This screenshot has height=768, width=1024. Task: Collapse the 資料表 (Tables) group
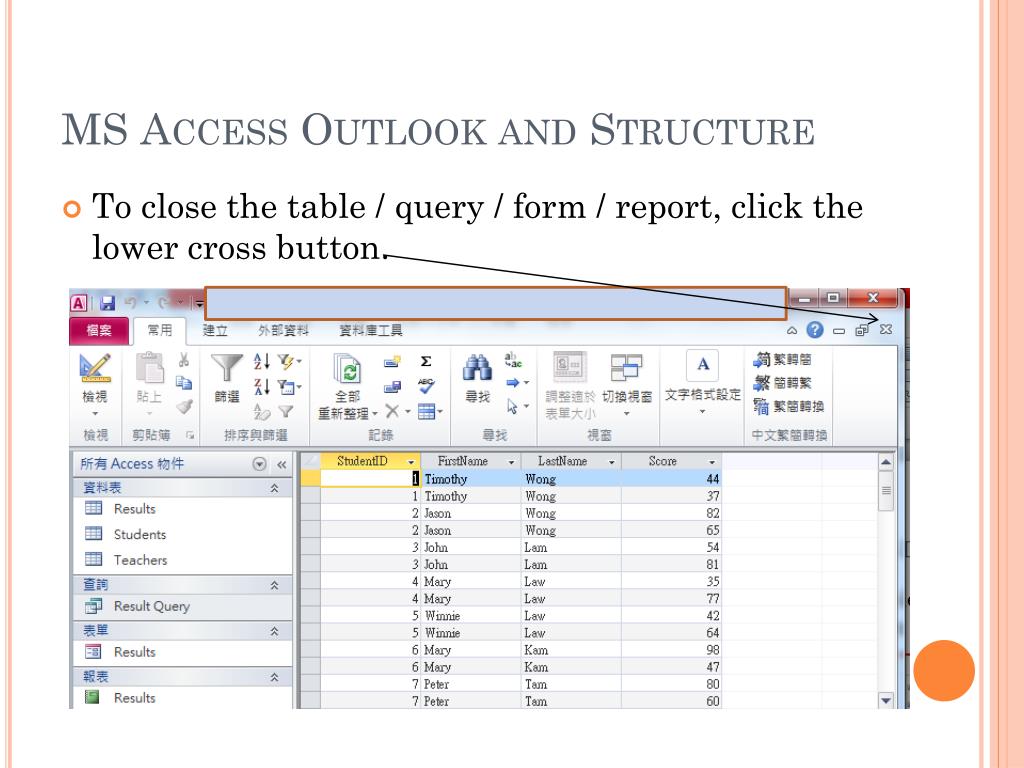(x=274, y=488)
